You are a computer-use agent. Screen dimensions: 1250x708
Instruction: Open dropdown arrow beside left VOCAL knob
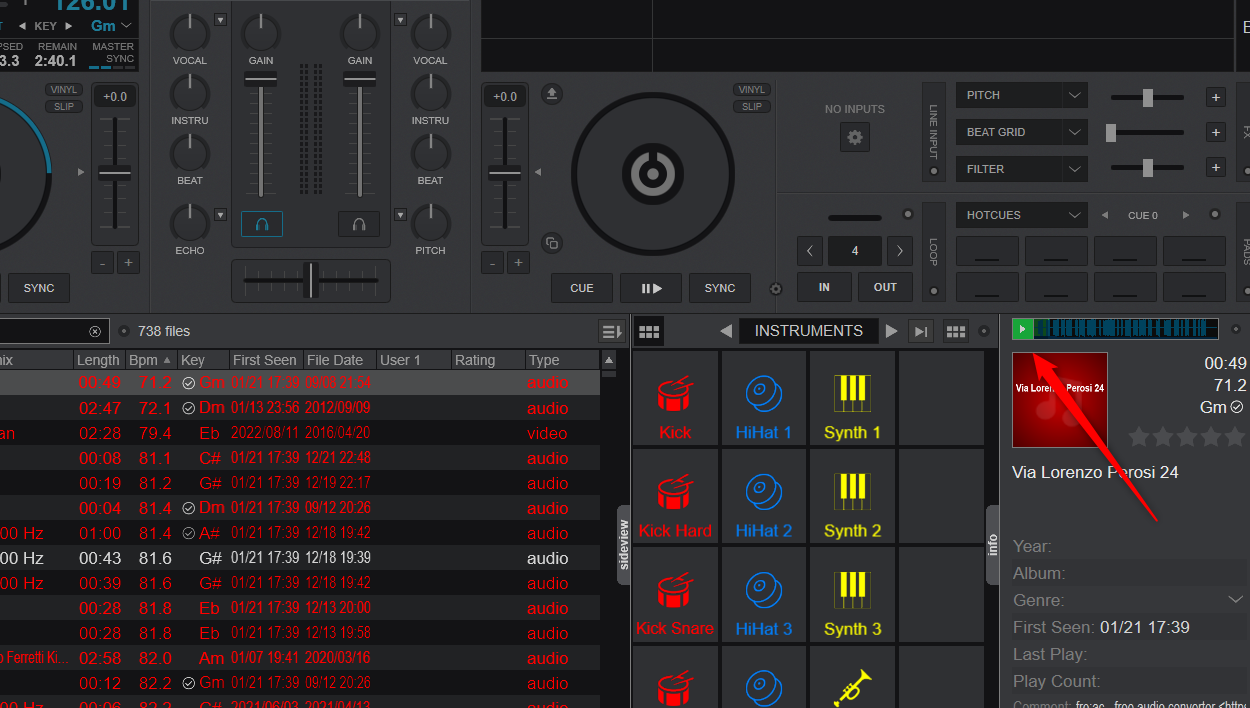point(220,19)
